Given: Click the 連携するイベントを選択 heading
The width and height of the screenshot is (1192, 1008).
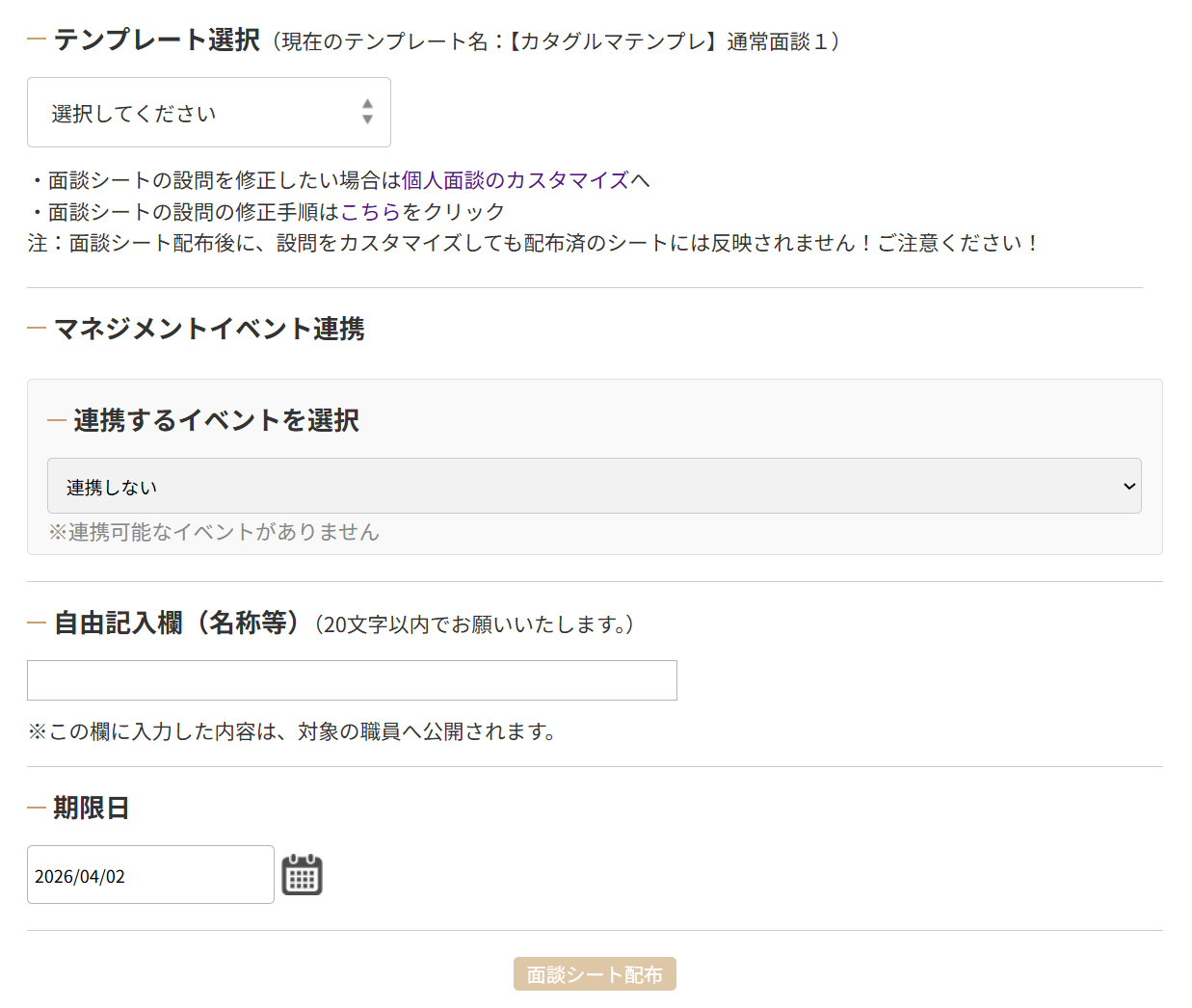Looking at the screenshot, I should [216, 420].
